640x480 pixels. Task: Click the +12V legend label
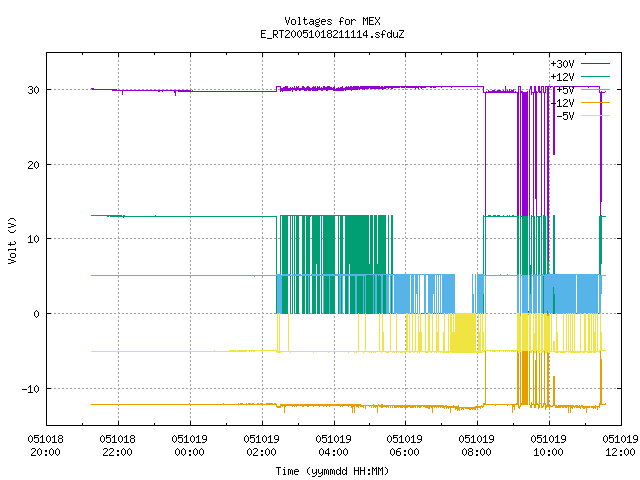[562, 77]
